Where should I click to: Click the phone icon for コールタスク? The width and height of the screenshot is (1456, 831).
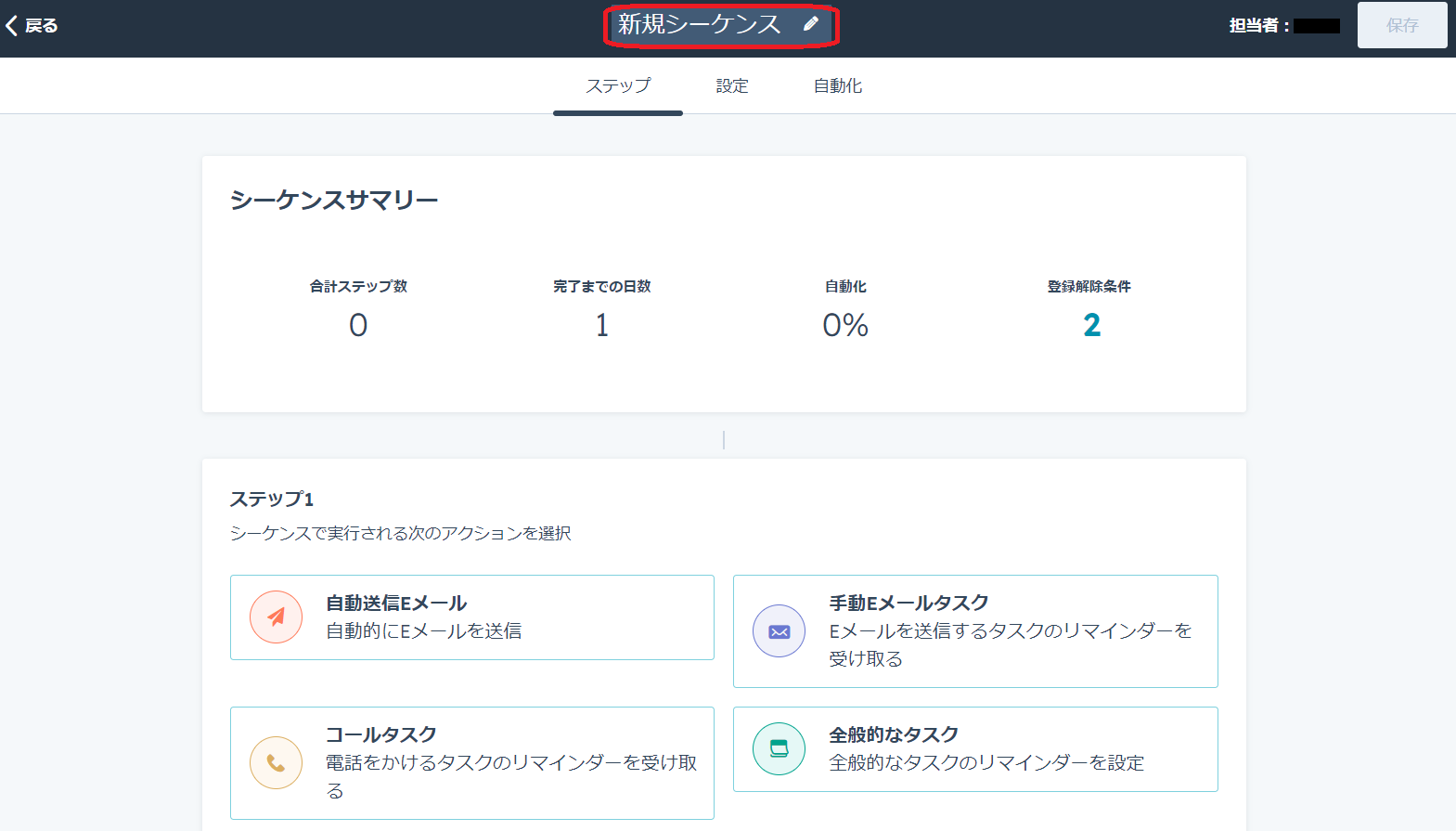point(276,763)
